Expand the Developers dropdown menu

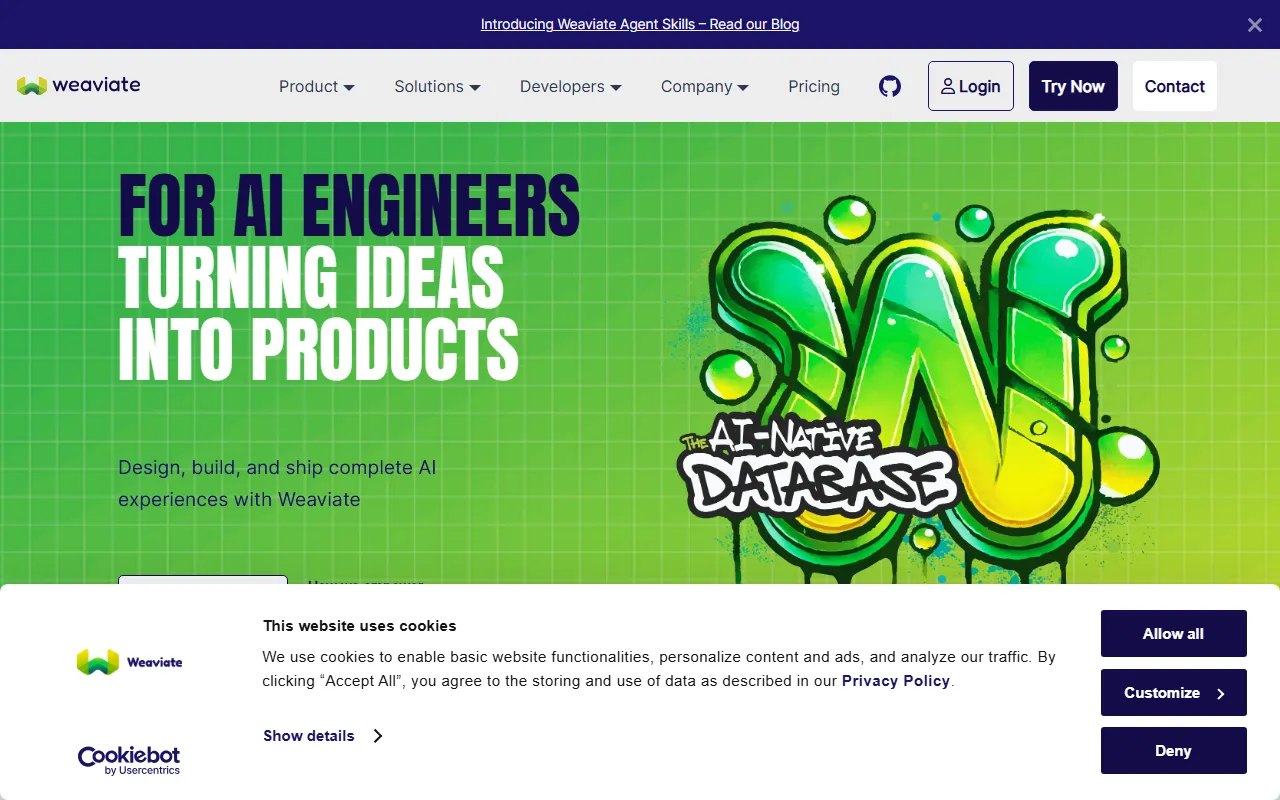tap(570, 86)
